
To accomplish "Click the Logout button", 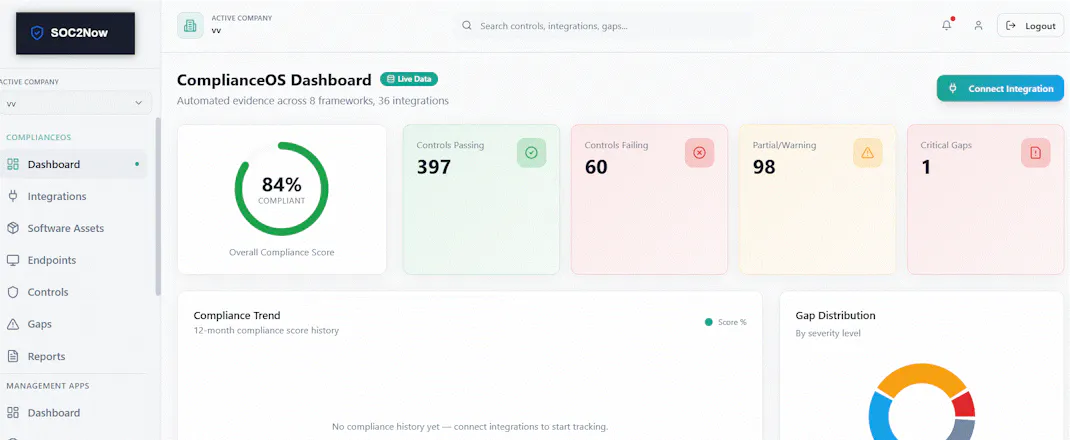I will click(1030, 26).
